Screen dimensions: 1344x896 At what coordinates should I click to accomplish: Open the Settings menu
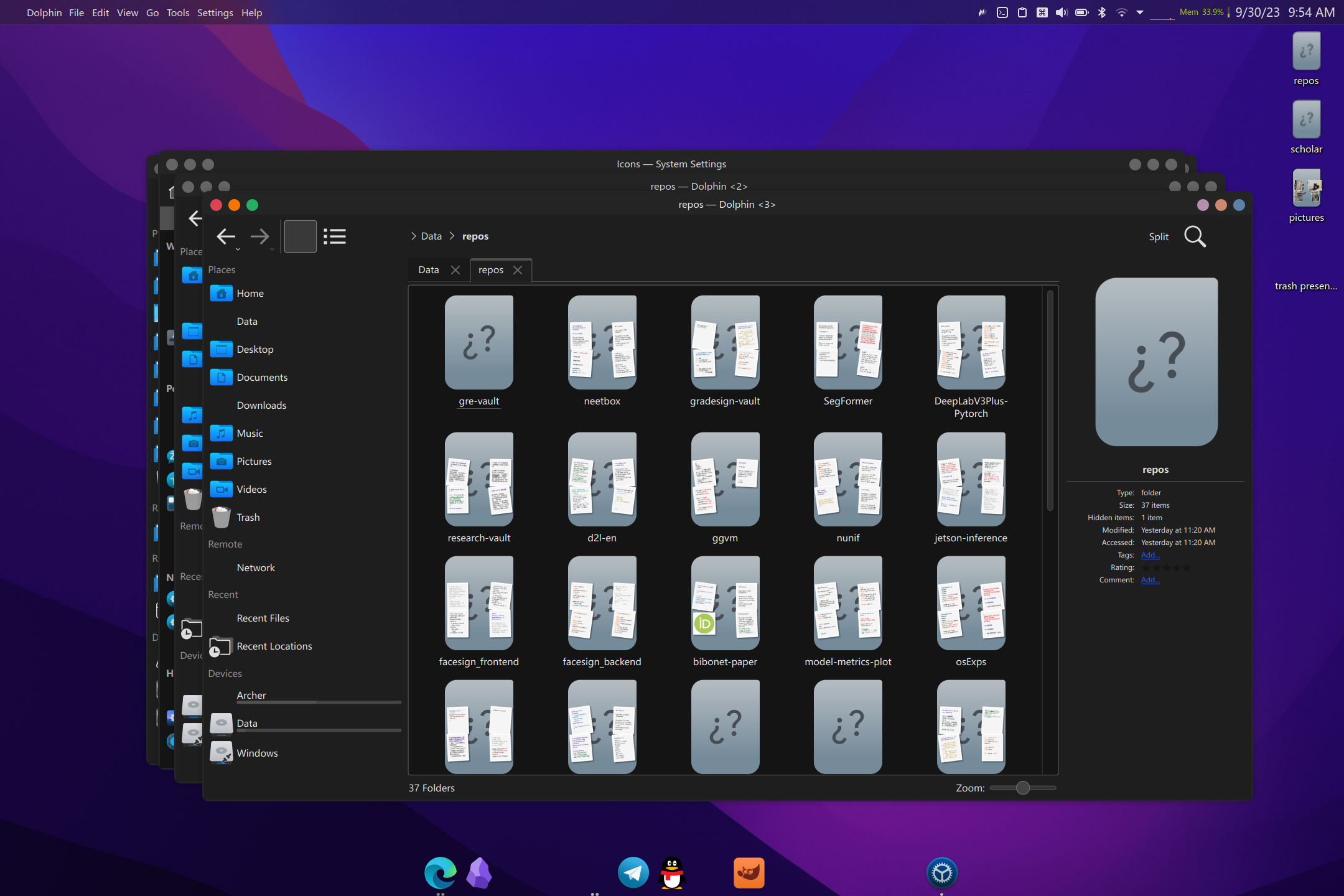[x=215, y=12]
